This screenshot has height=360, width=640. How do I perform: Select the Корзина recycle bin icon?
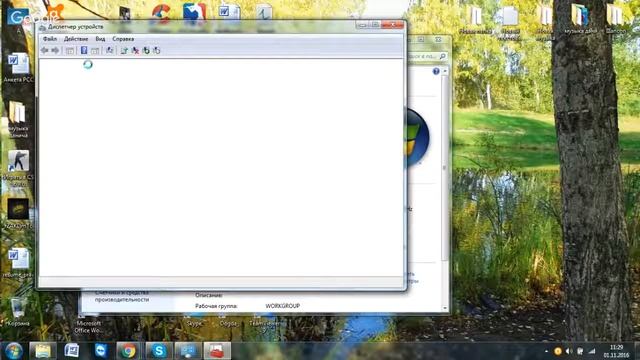click(x=18, y=311)
